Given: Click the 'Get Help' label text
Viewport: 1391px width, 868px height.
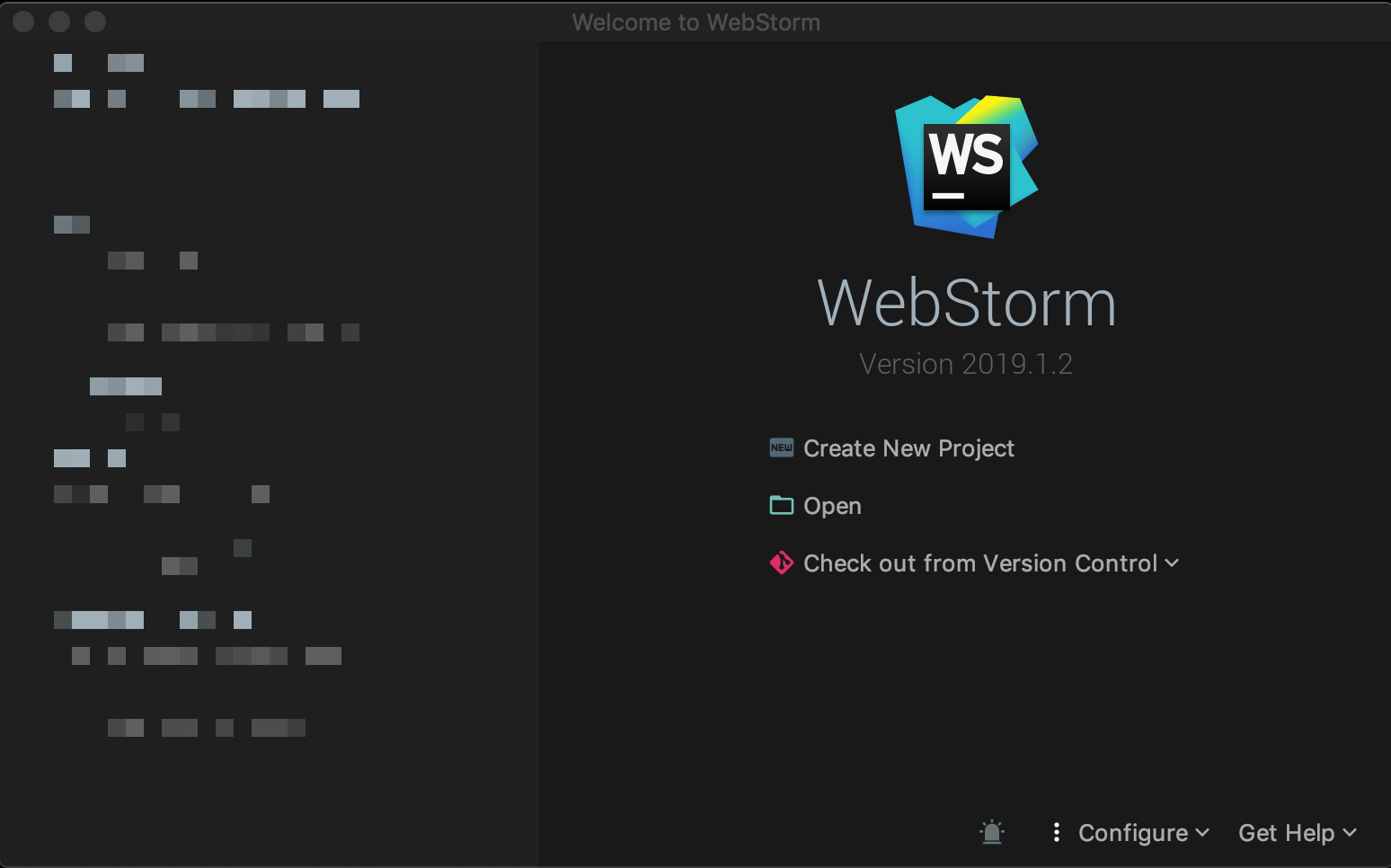Looking at the screenshot, I should point(1286,833).
